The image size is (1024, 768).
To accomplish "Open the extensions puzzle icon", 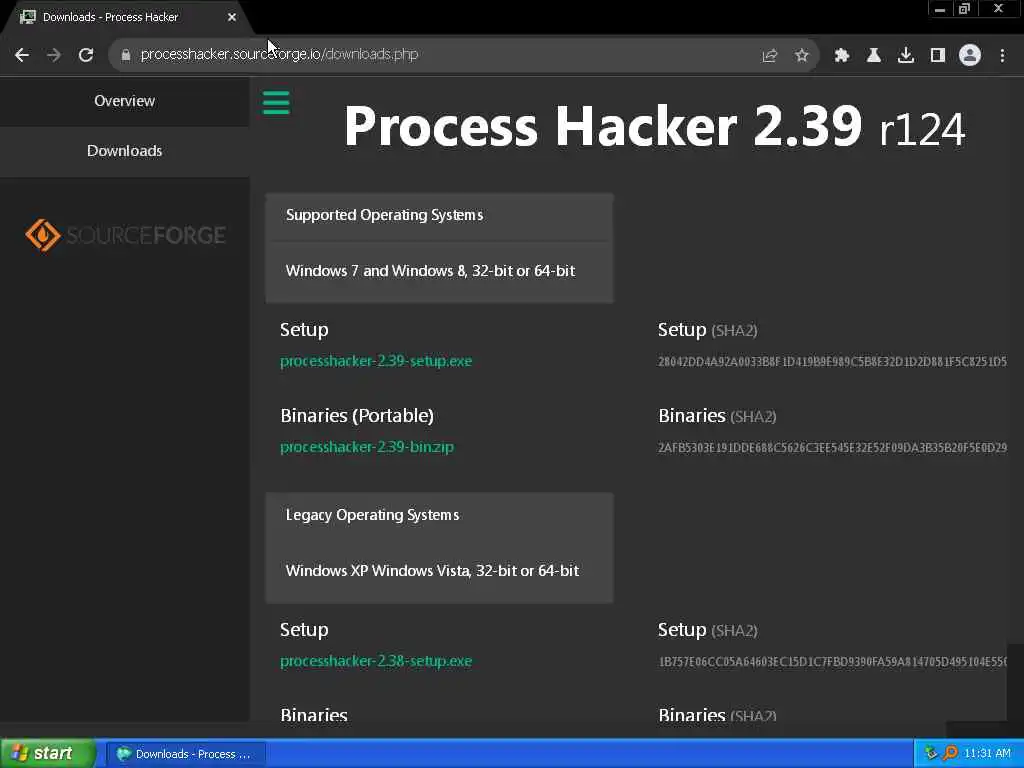I will (842, 56).
